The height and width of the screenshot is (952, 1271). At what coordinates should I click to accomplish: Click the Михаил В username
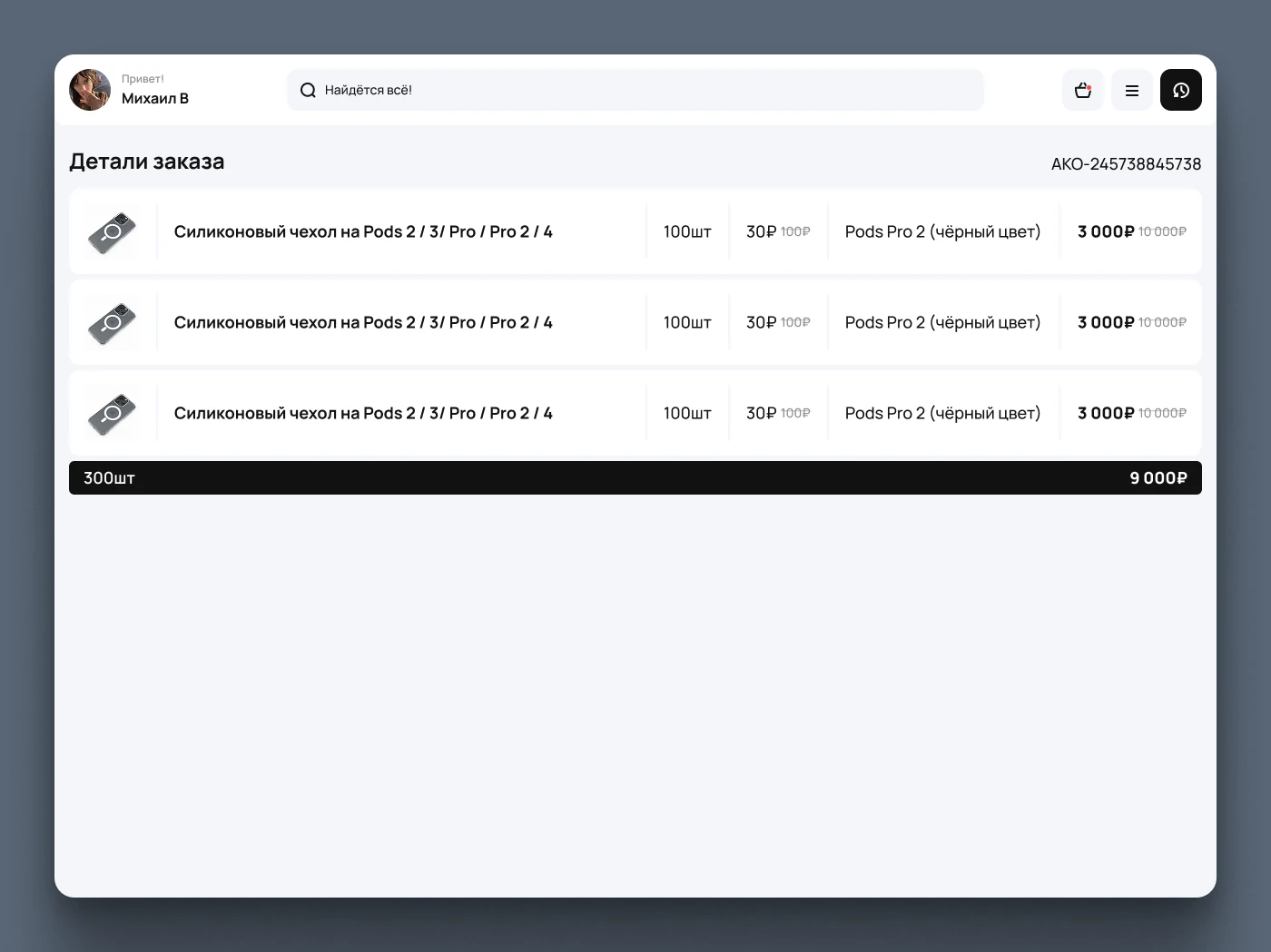tap(155, 99)
